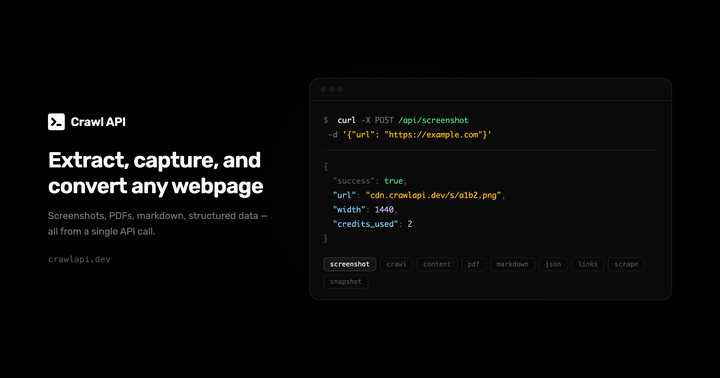The width and height of the screenshot is (720, 378).
Task: Click the subtitle about screenshots, PDFs, markdown
Action: [158, 223]
